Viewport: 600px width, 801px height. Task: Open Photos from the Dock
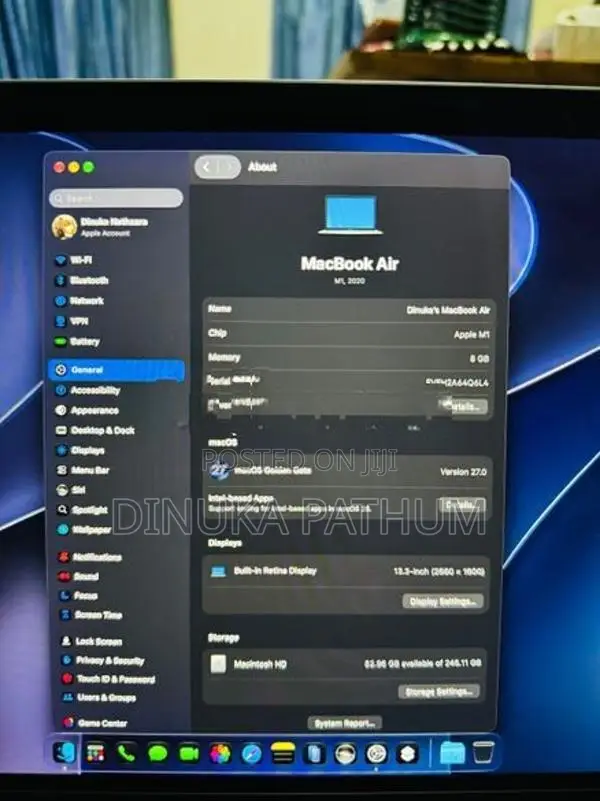point(220,754)
